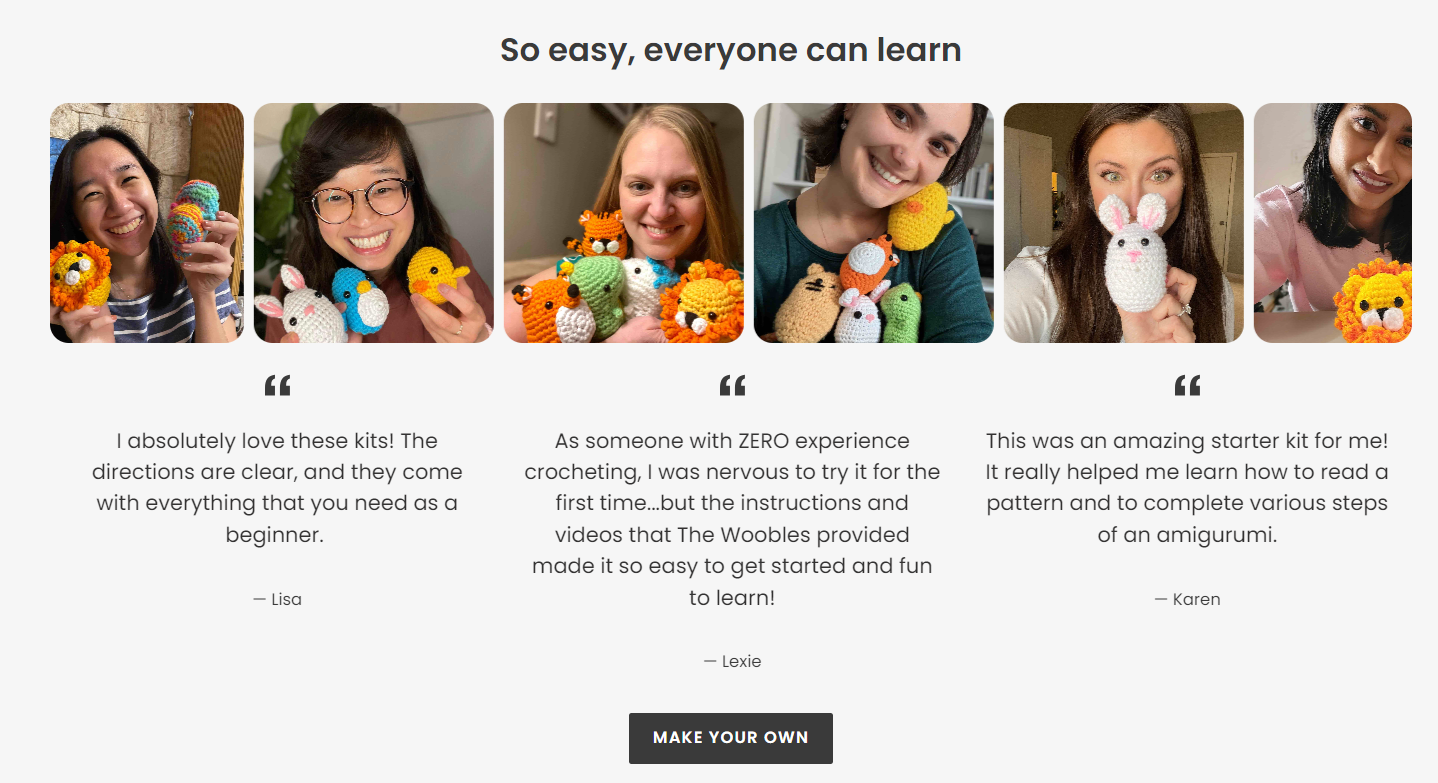The width and height of the screenshot is (1438, 783).
Task: Click 'So easy, everyone can learn' heading
Action: pos(730,49)
